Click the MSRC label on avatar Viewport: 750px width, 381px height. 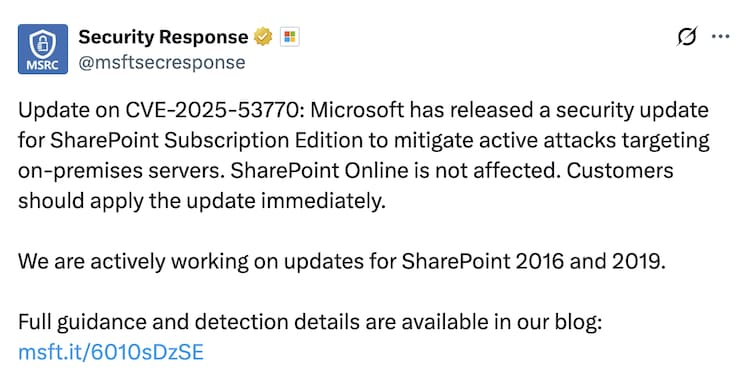[43, 66]
